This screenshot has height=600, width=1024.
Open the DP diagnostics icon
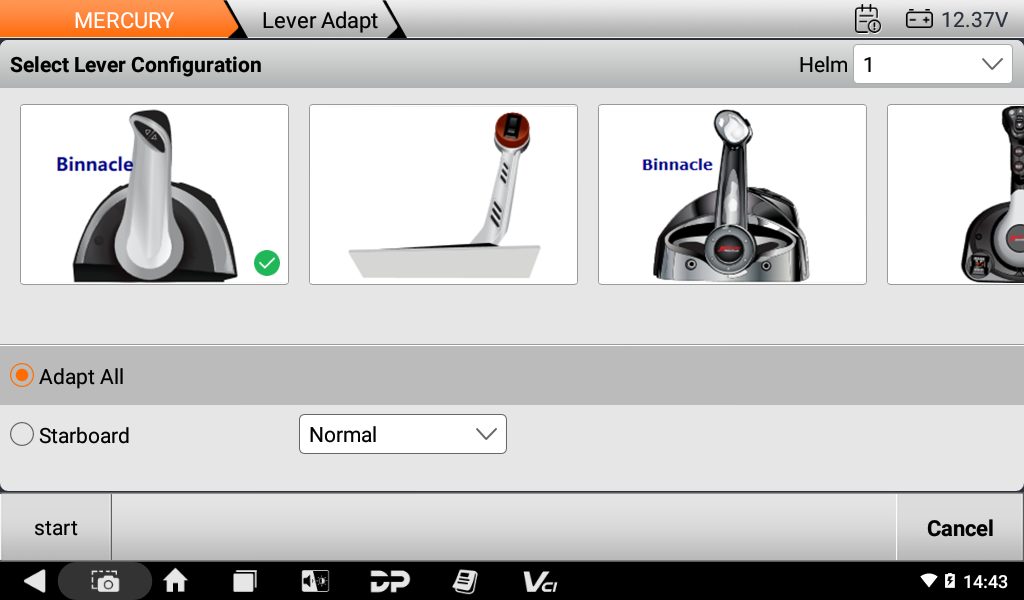(389, 581)
